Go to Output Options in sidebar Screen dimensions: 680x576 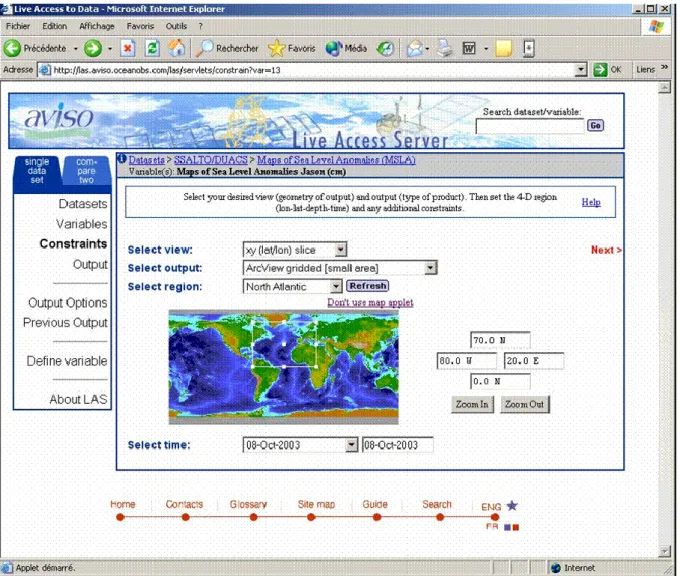click(x=67, y=303)
